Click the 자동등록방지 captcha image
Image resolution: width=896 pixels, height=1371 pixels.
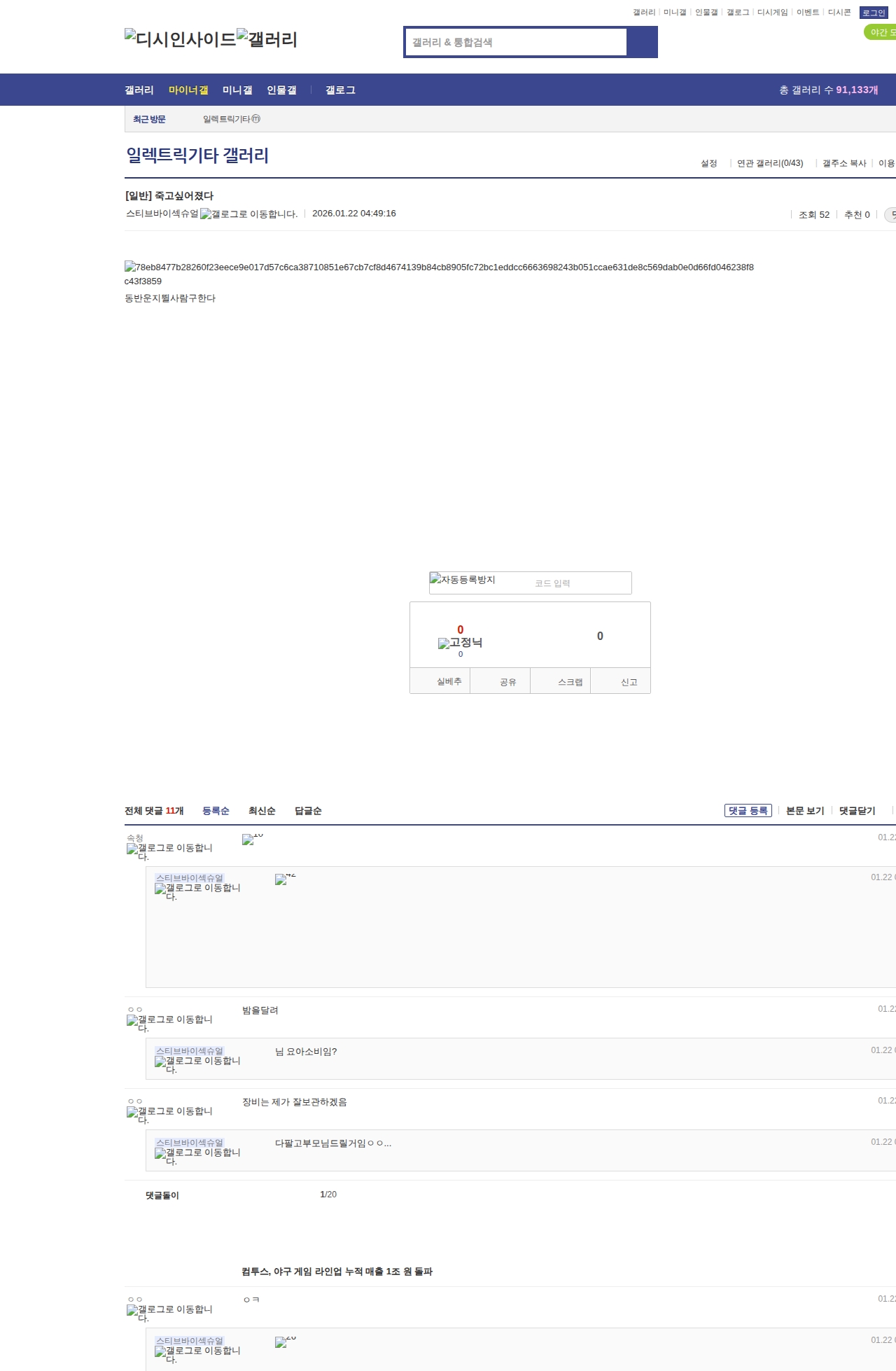click(463, 579)
